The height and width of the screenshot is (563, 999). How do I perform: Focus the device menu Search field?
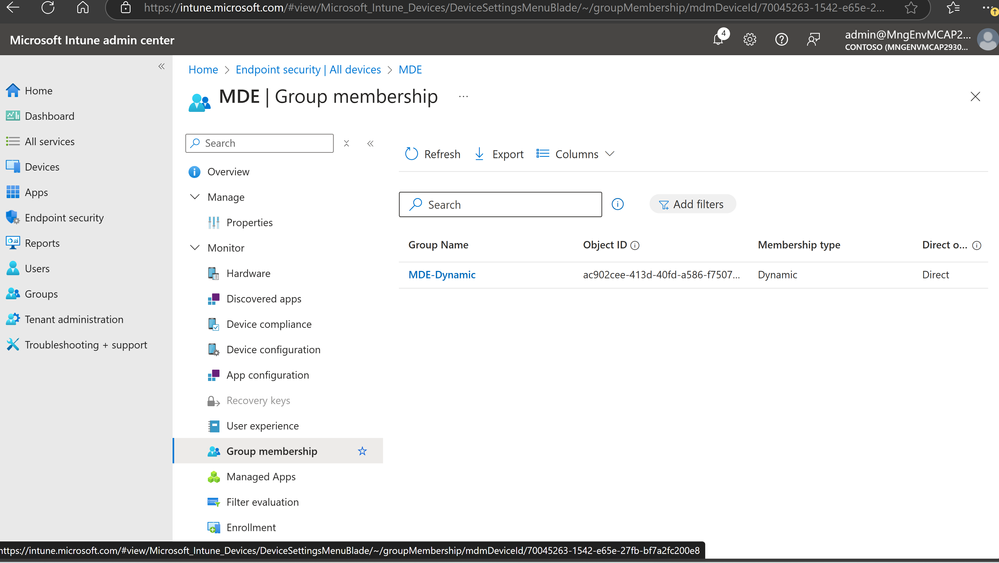tap(259, 143)
